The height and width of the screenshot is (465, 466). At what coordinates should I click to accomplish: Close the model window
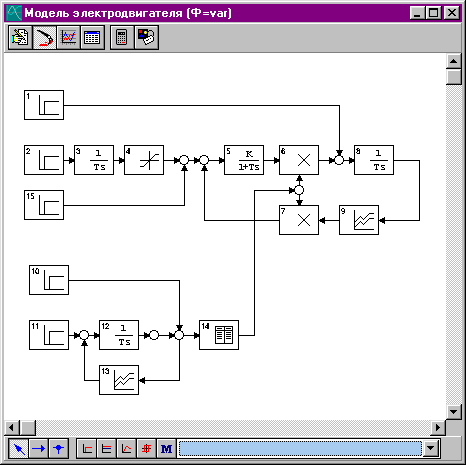[x=452, y=13]
